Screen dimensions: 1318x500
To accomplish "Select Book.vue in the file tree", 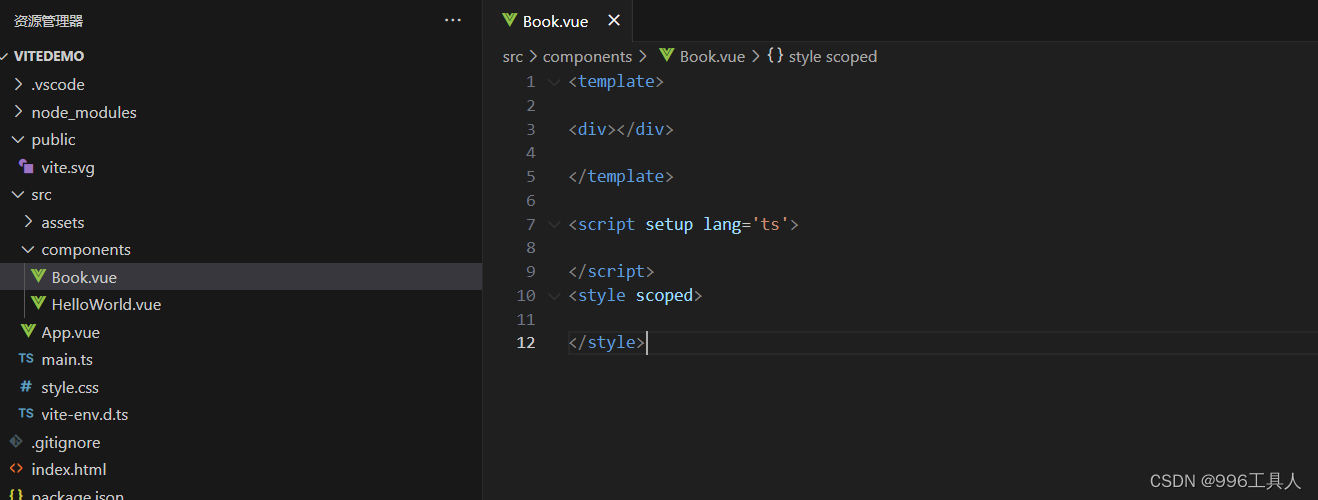I will pos(241,277).
